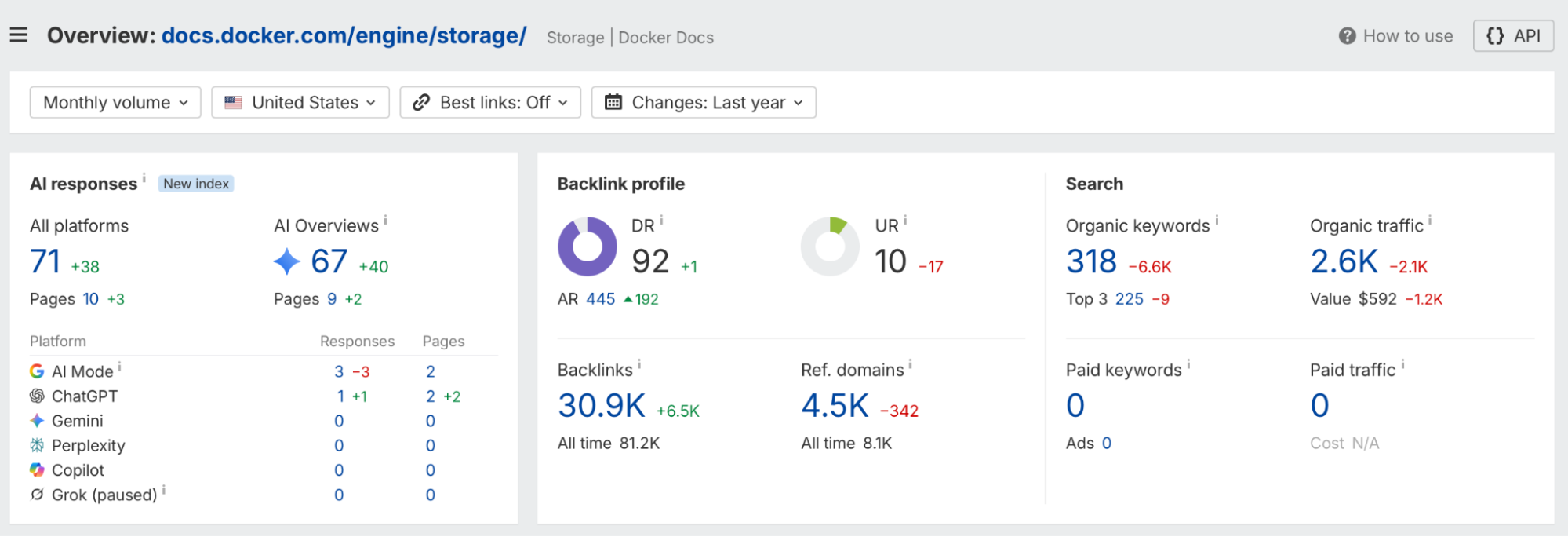Expand Best links: Off dropdown
1568x537 pixels.
click(x=490, y=103)
